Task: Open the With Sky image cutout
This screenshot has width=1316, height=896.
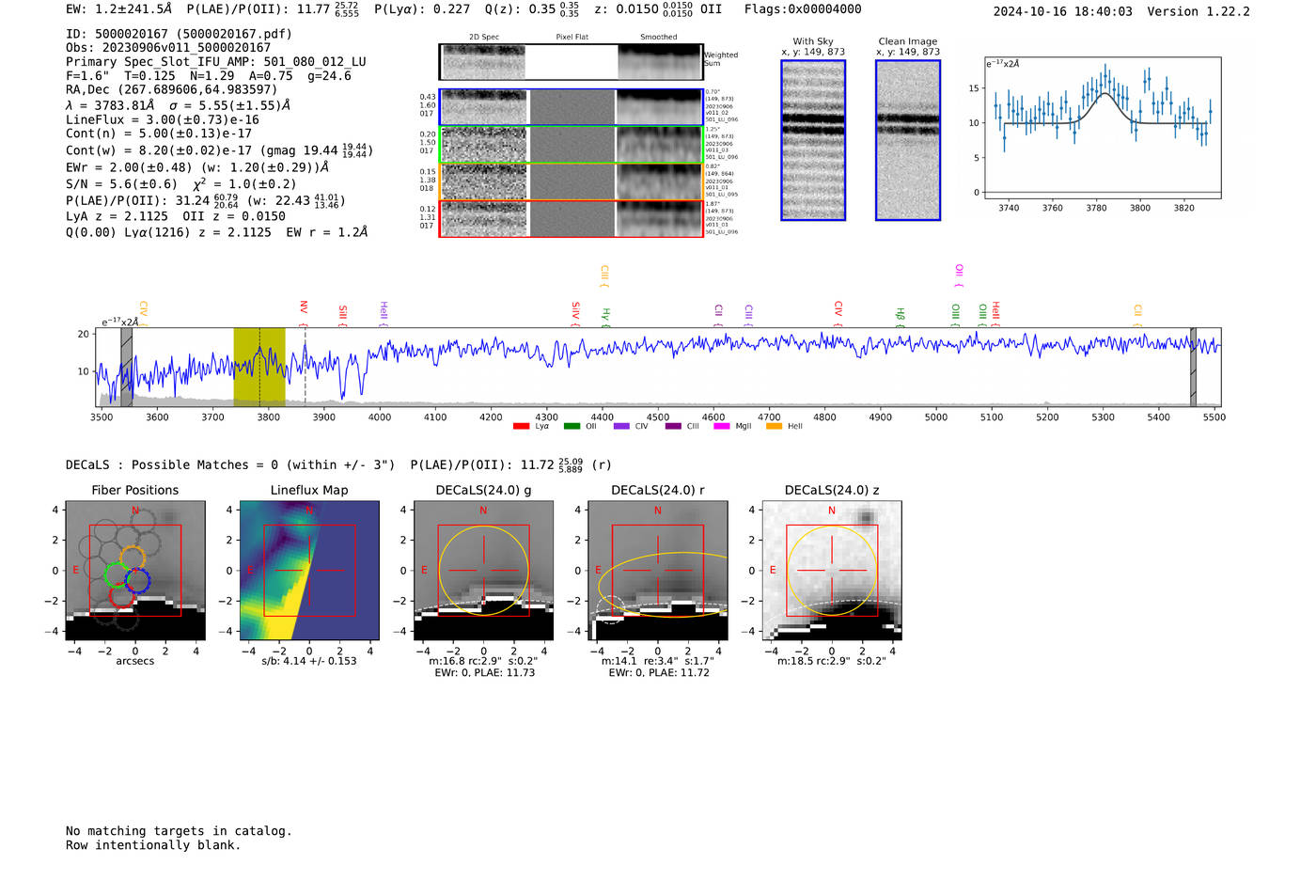Action: [813, 140]
